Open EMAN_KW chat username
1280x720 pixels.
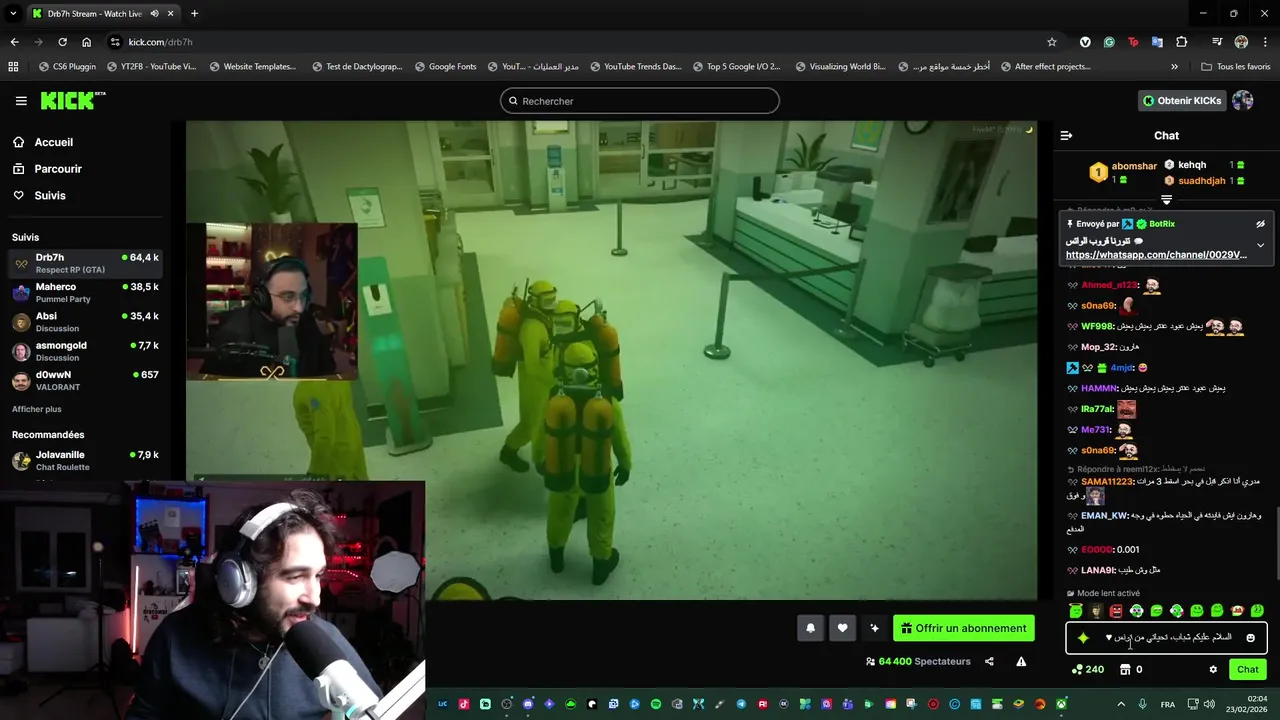point(1104,516)
